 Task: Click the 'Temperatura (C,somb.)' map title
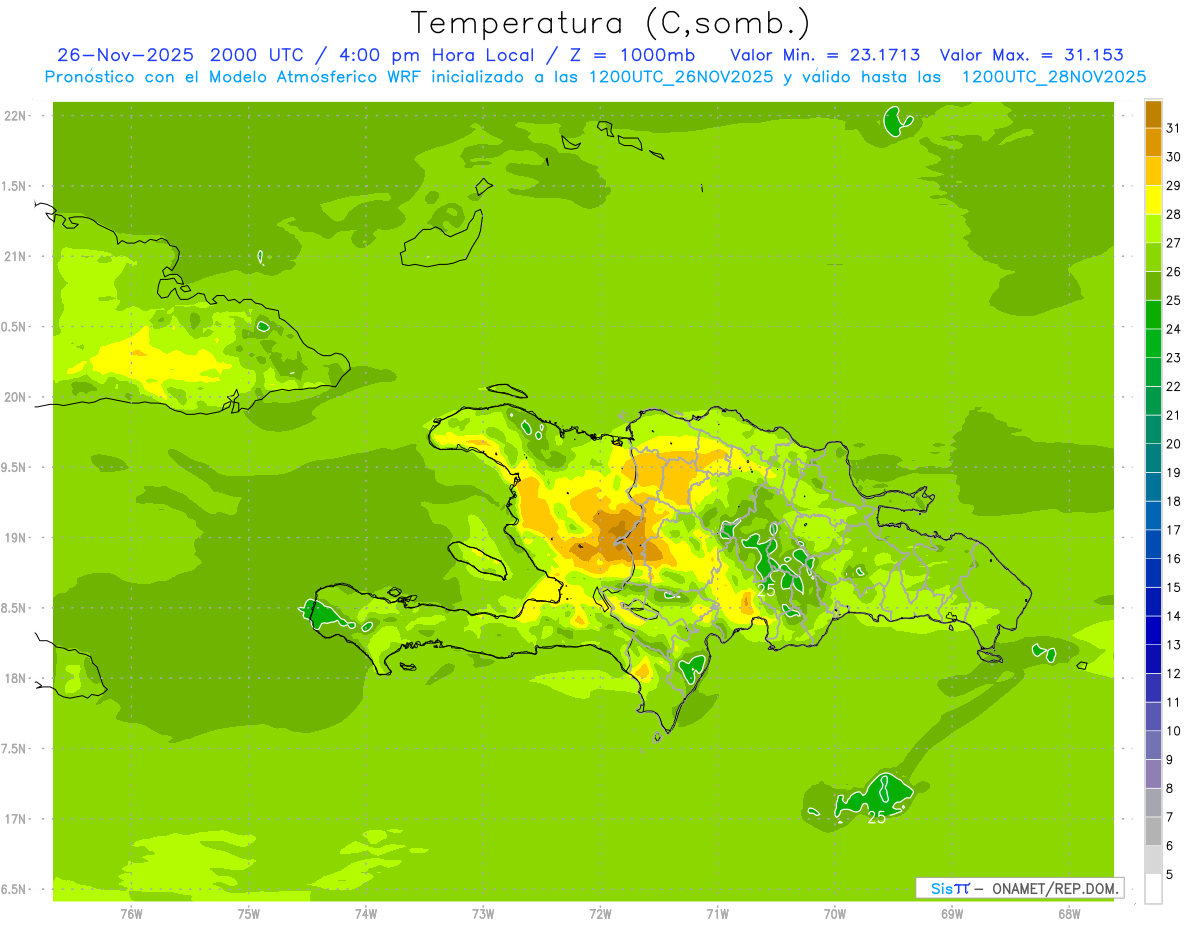tap(611, 23)
